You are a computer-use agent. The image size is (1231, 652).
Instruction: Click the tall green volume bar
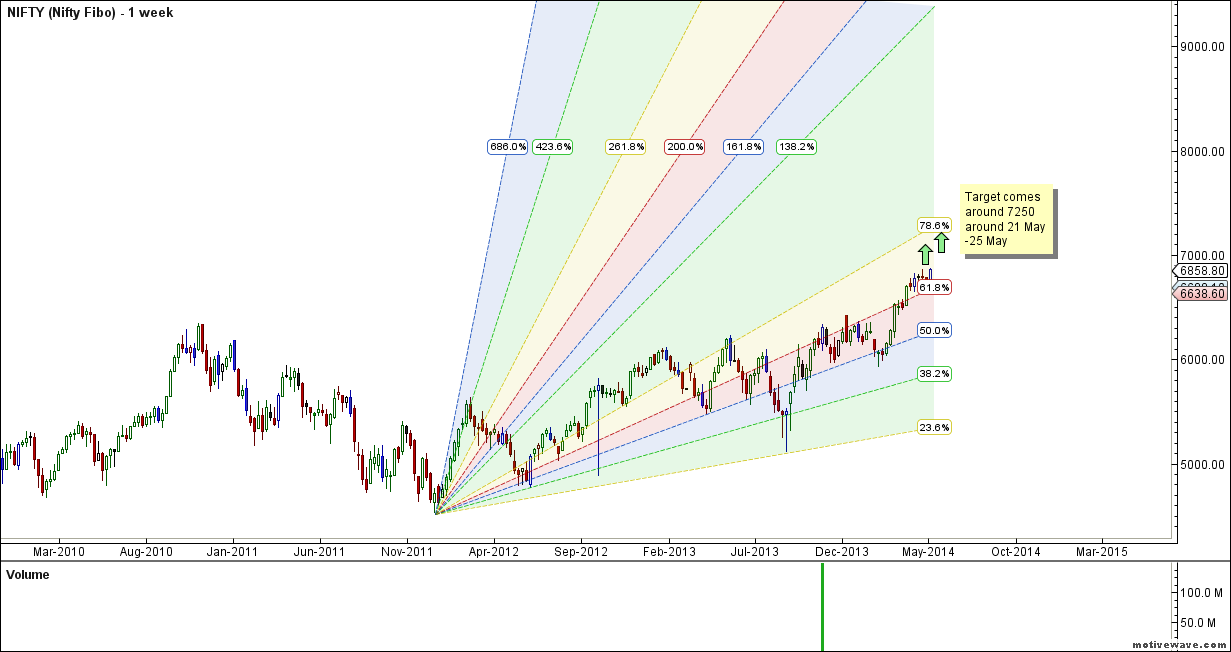point(823,606)
